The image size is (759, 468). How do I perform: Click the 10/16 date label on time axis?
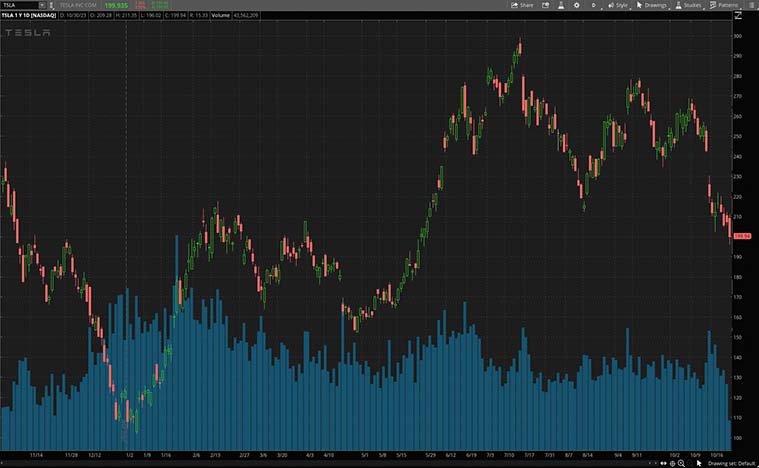point(716,455)
